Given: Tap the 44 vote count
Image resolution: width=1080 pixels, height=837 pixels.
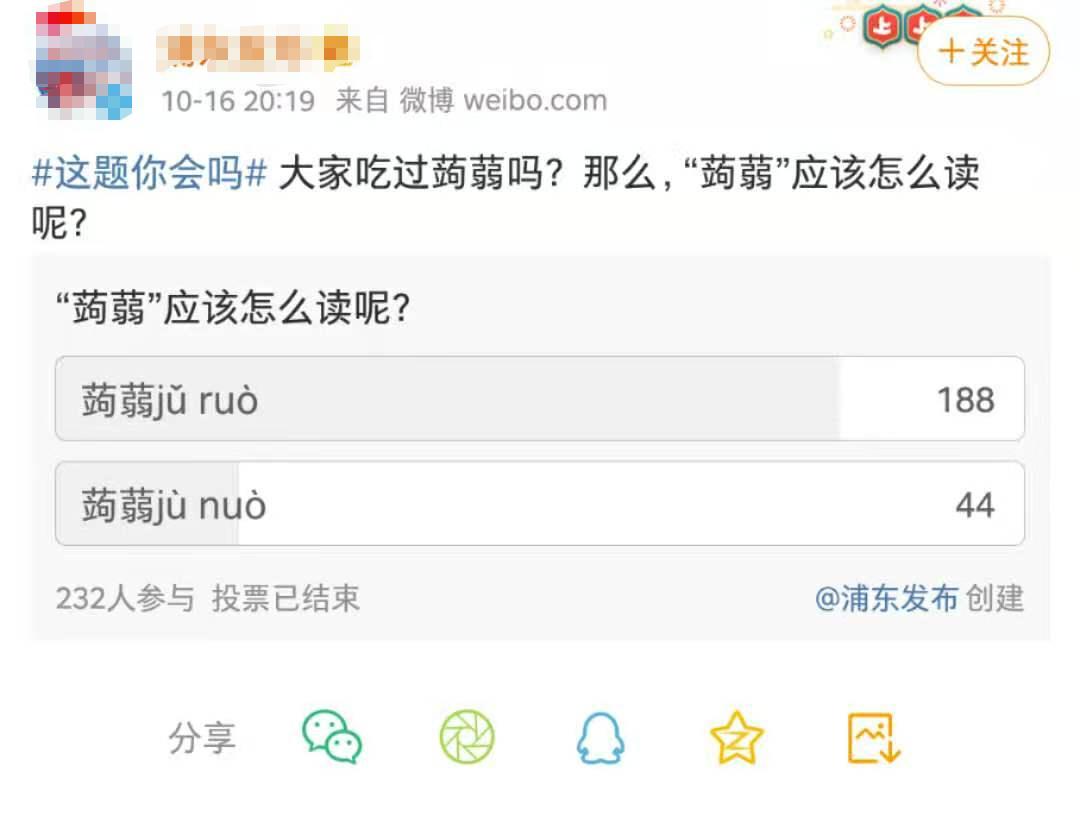Looking at the screenshot, I should [x=974, y=505].
